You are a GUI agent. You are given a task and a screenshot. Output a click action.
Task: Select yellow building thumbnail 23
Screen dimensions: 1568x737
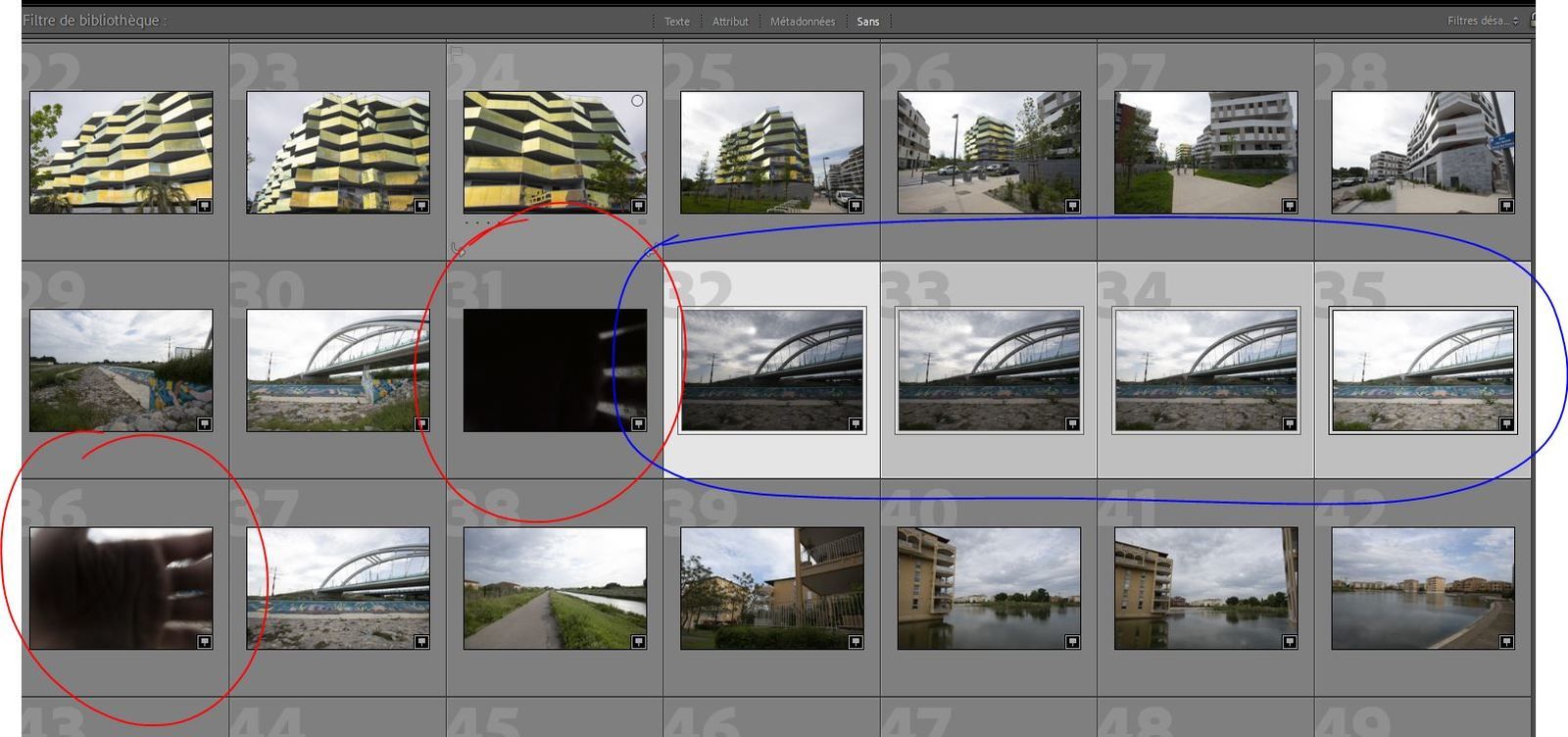click(338, 153)
